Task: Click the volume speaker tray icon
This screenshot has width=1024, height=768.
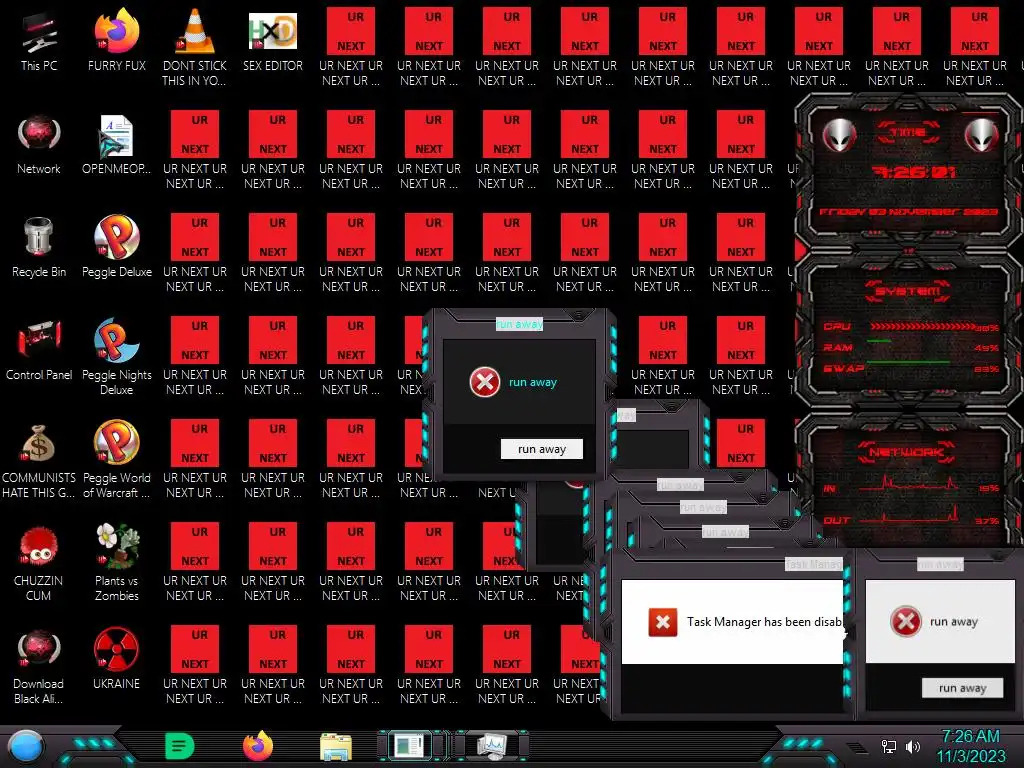Action: click(x=913, y=746)
